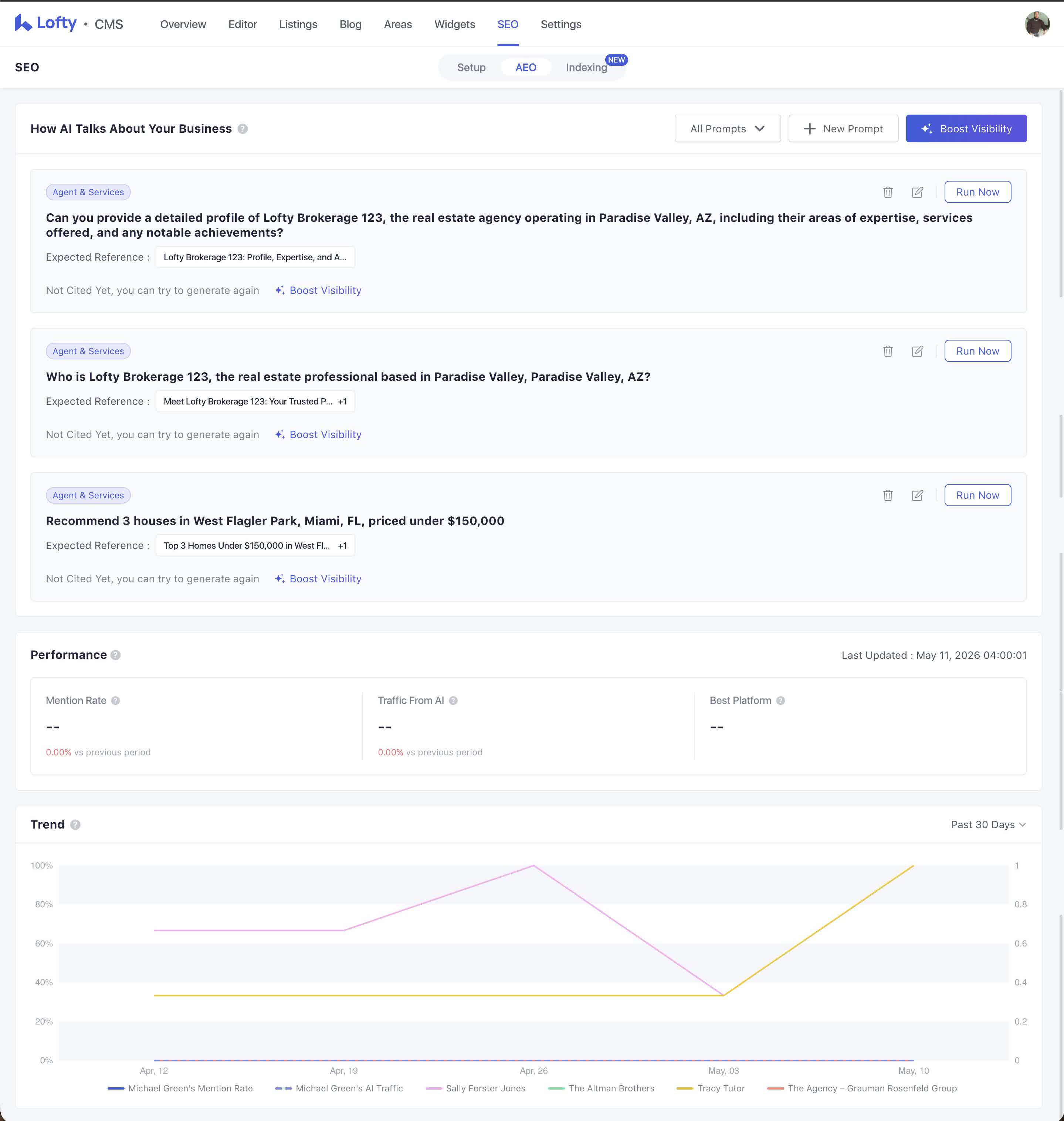Click Agent & Services tag on West Flagler prompt
Image resolution: width=1064 pixels, height=1121 pixels.
click(88, 495)
